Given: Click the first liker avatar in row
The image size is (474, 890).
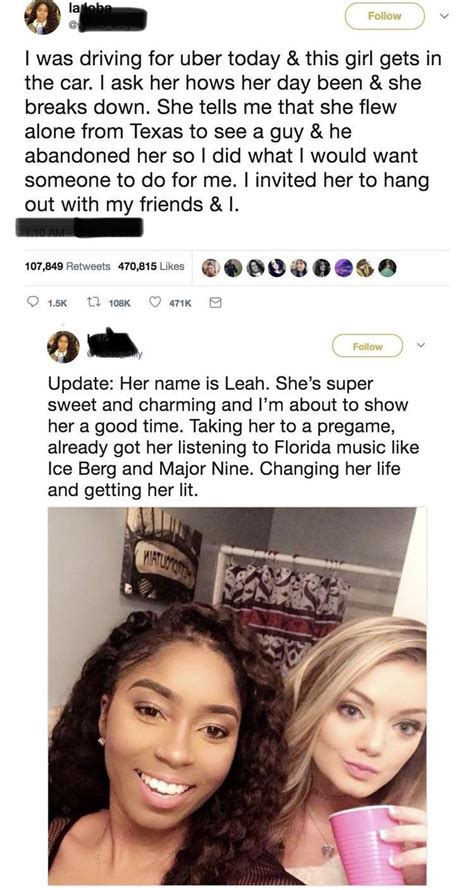Looking at the screenshot, I should pyautogui.click(x=211, y=268).
